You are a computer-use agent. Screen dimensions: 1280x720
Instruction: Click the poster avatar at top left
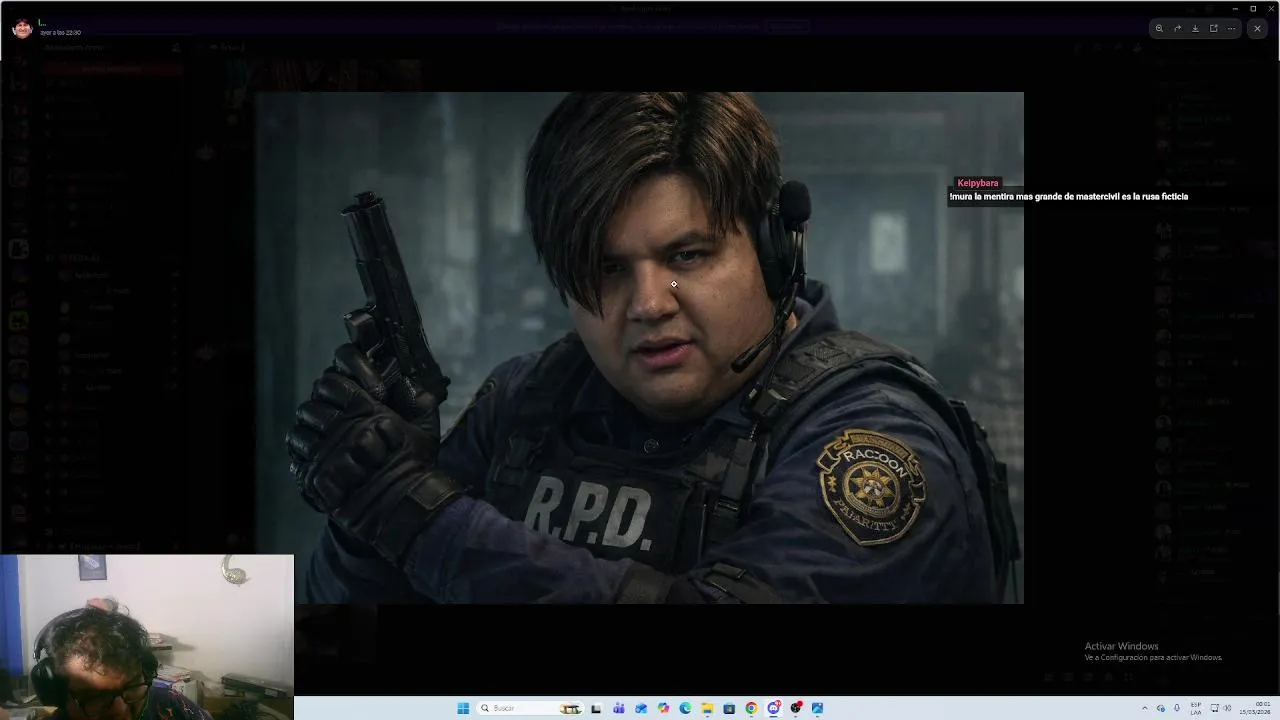coord(22,28)
